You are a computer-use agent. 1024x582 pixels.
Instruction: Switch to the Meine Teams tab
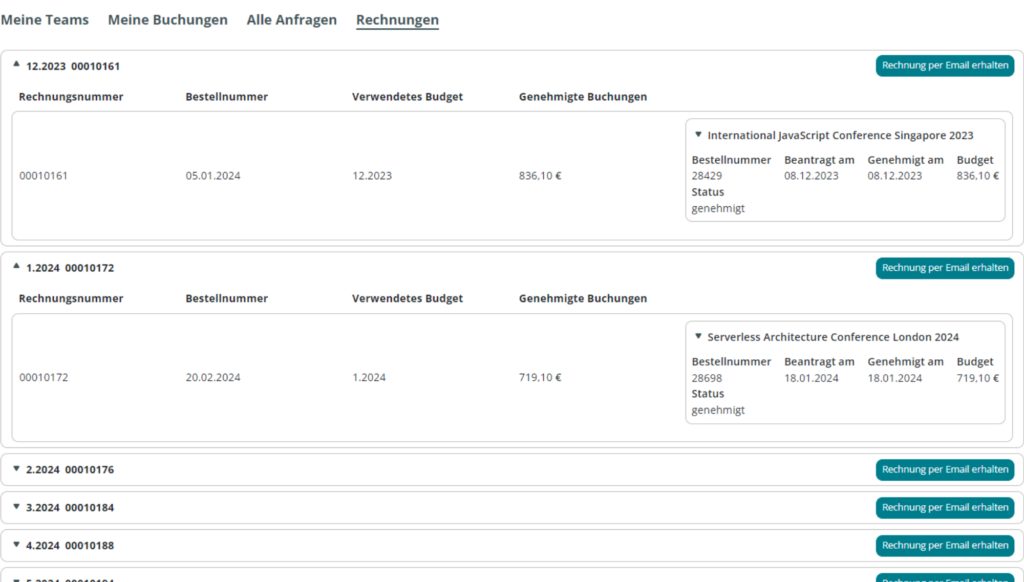45,19
